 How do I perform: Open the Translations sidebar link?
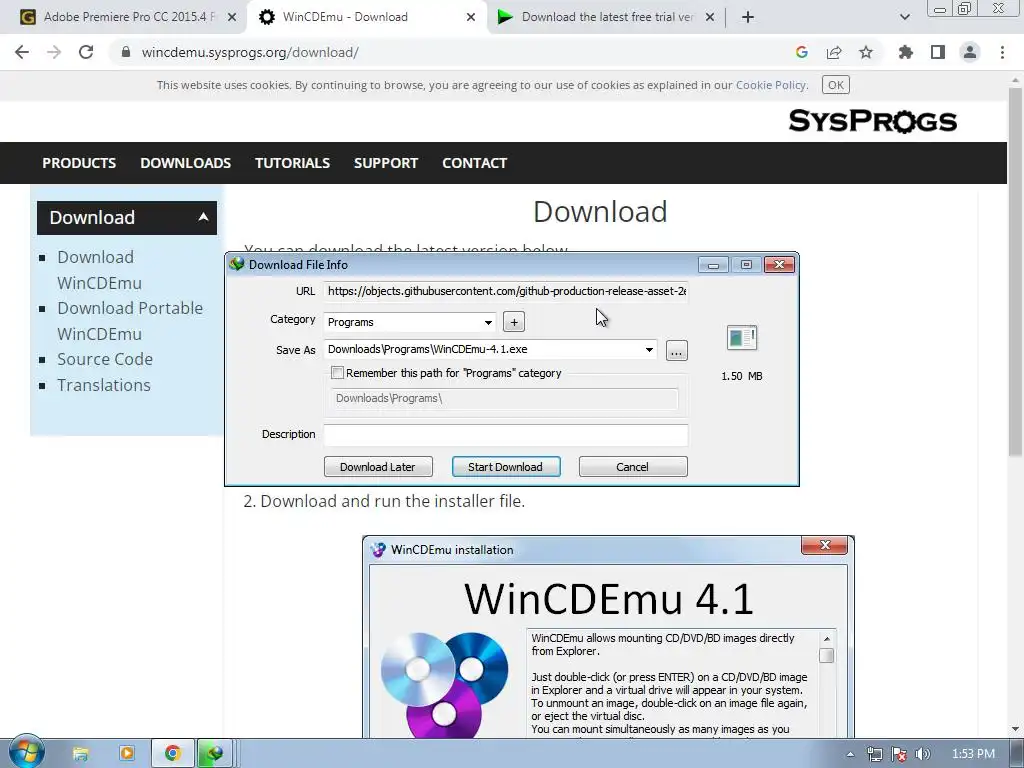(x=104, y=385)
